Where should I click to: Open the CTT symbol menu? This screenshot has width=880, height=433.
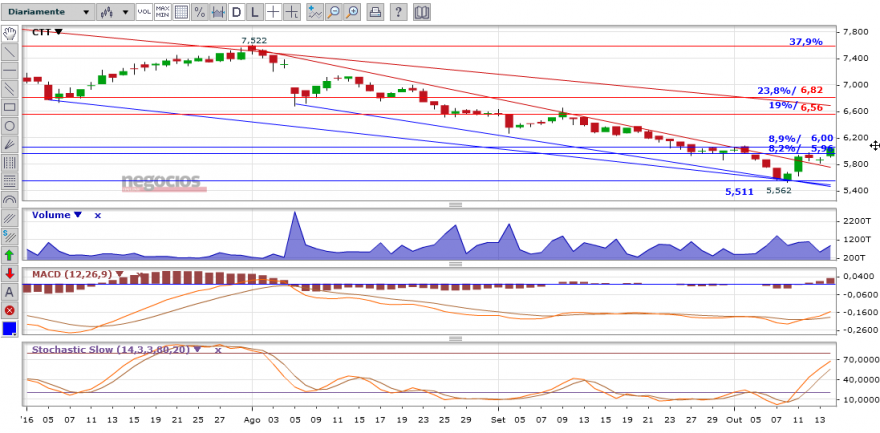click(x=47, y=33)
